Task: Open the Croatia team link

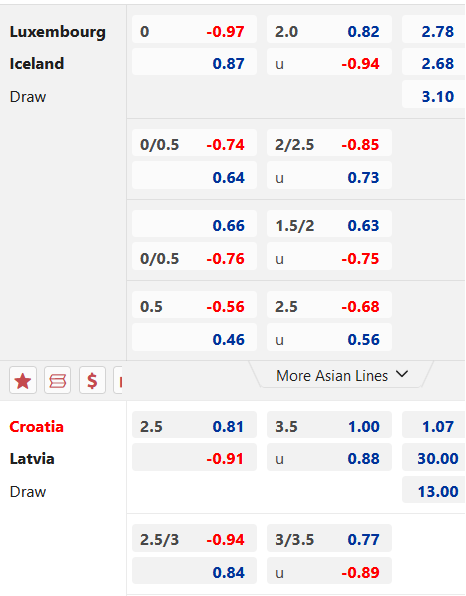Action: pos(36,426)
